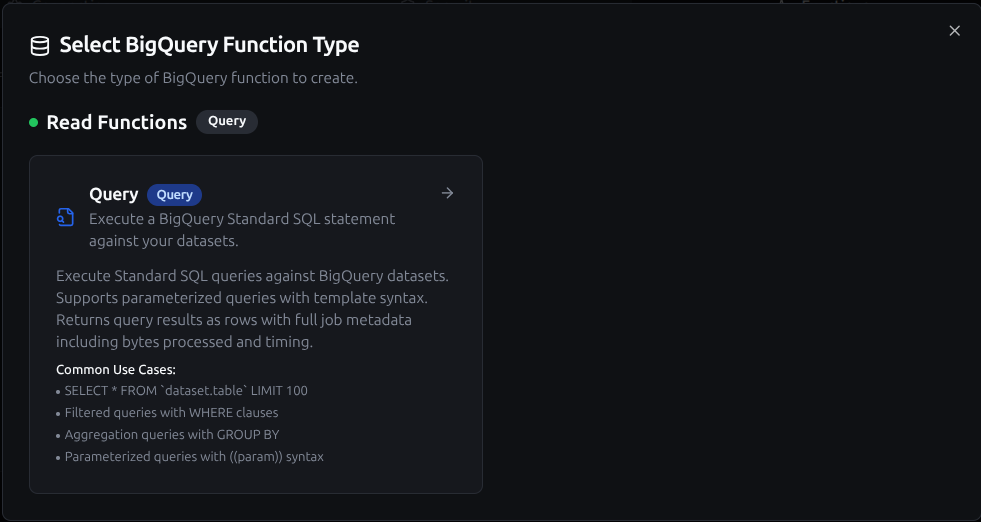Click the 'Filtered queries with WHERE clauses' item
Screen dimensions: 981x522
tap(171, 412)
